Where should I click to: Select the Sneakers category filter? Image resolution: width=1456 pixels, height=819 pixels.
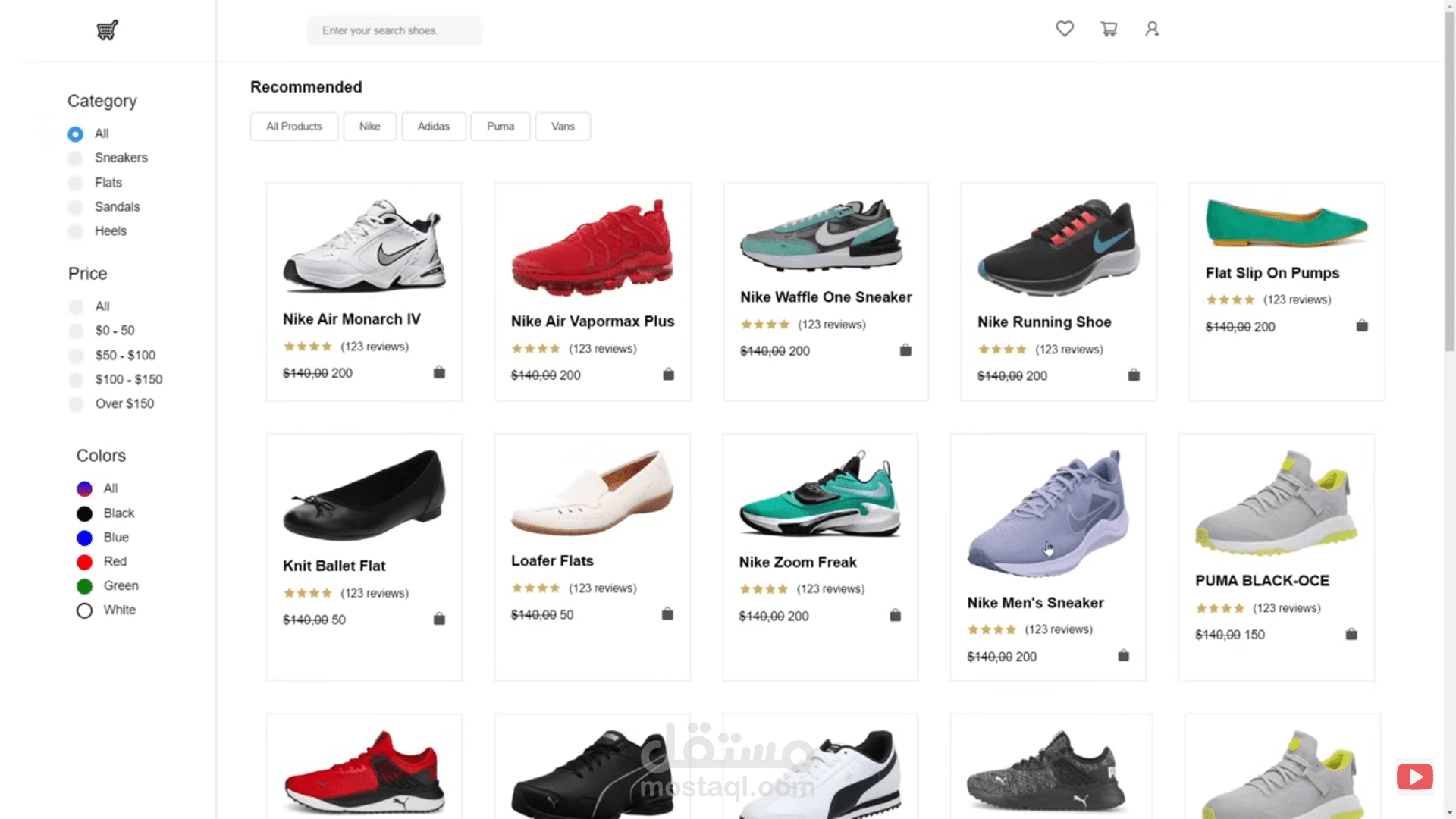click(x=75, y=158)
